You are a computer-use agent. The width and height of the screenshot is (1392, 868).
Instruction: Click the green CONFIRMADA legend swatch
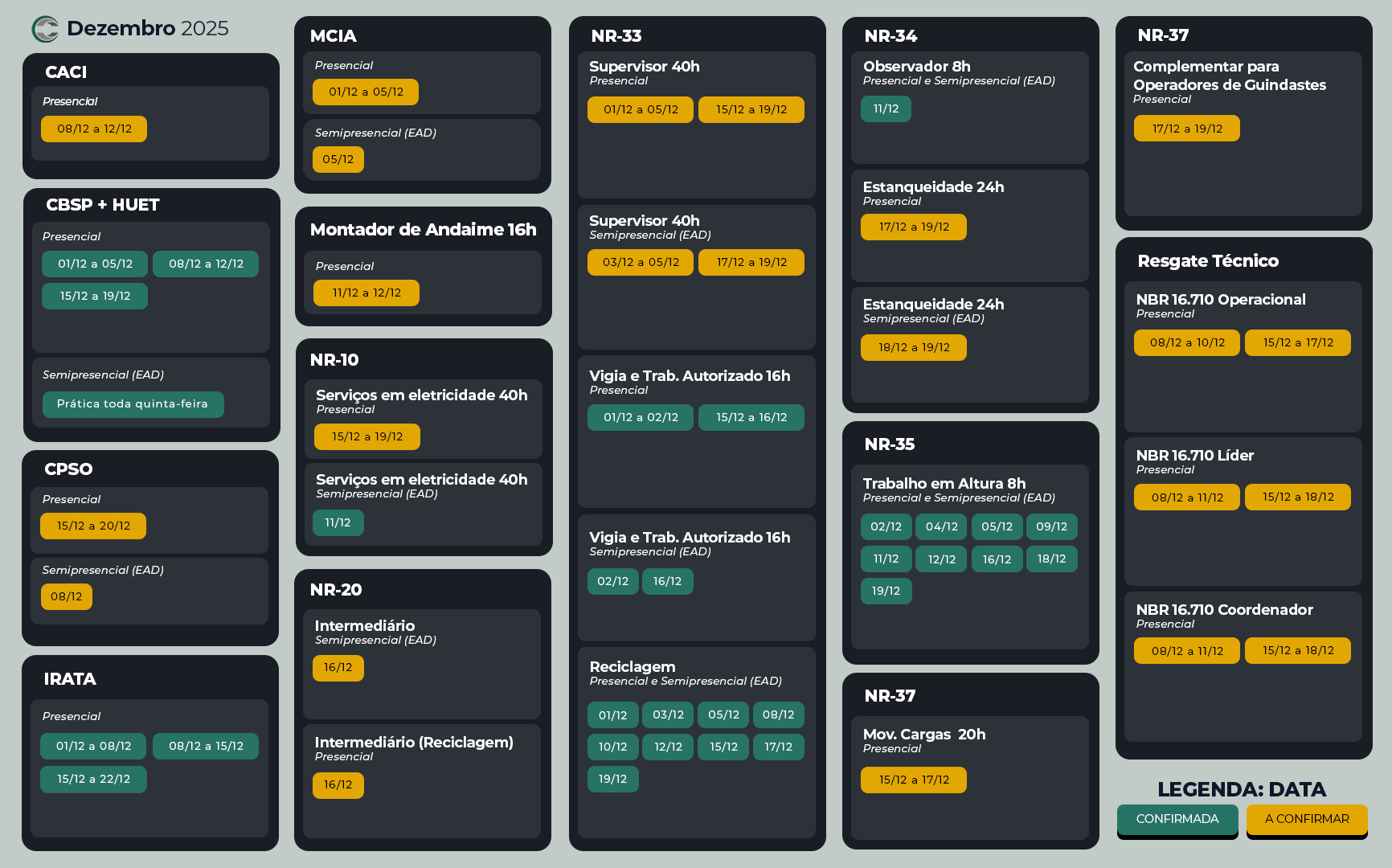tap(1177, 819)
